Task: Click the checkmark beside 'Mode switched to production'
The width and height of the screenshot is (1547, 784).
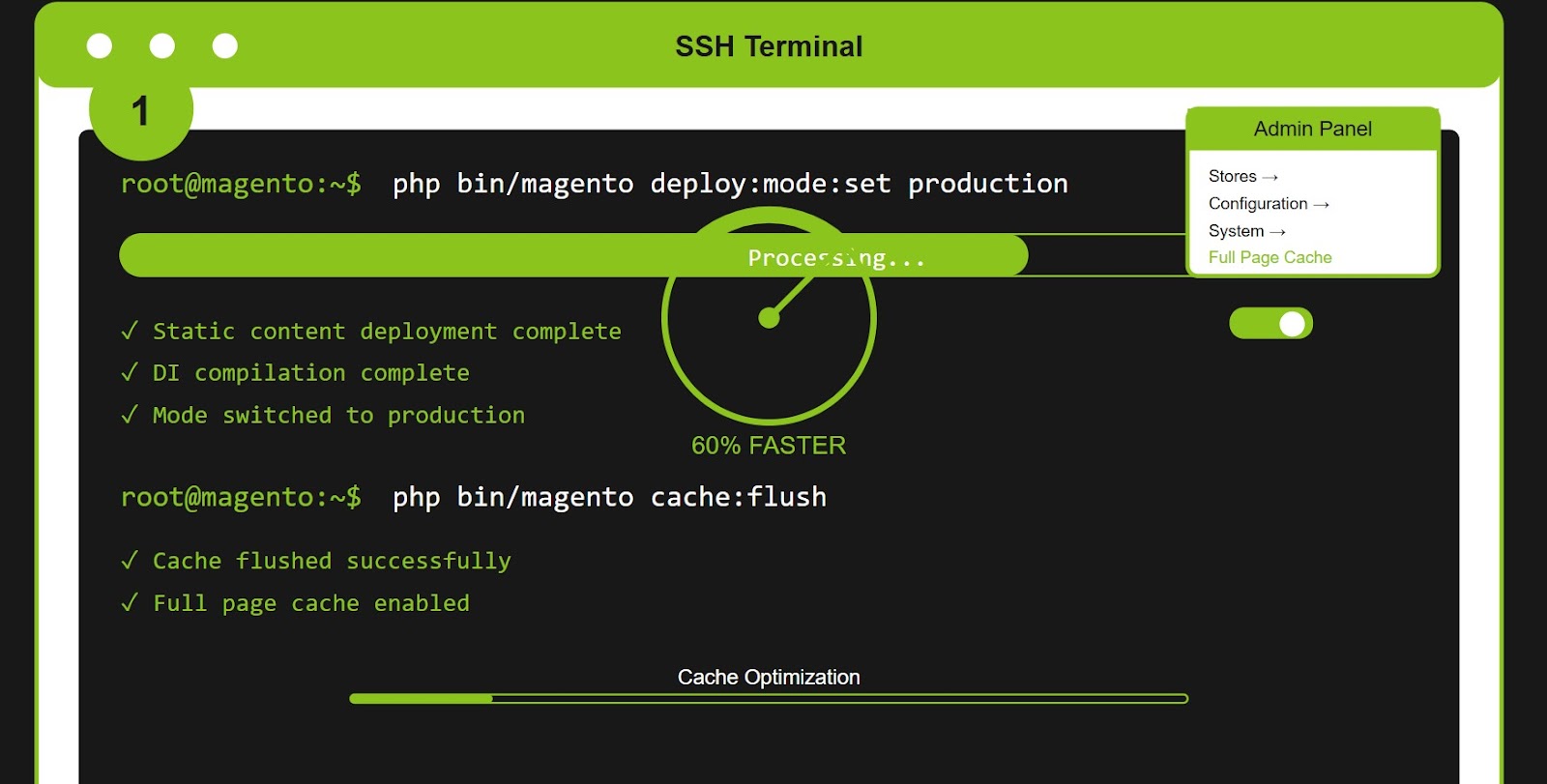Action: [x=130, y=416]
